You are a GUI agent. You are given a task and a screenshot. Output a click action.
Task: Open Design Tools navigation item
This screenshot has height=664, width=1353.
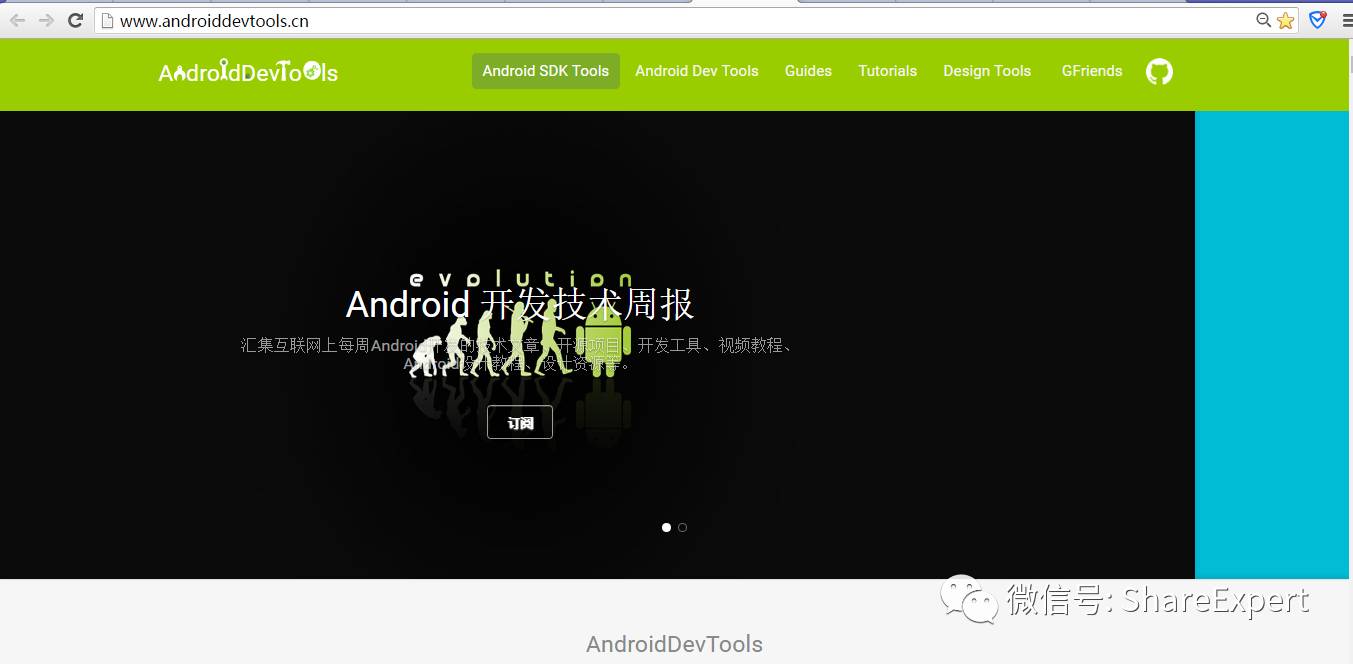[x=987, y=71]
